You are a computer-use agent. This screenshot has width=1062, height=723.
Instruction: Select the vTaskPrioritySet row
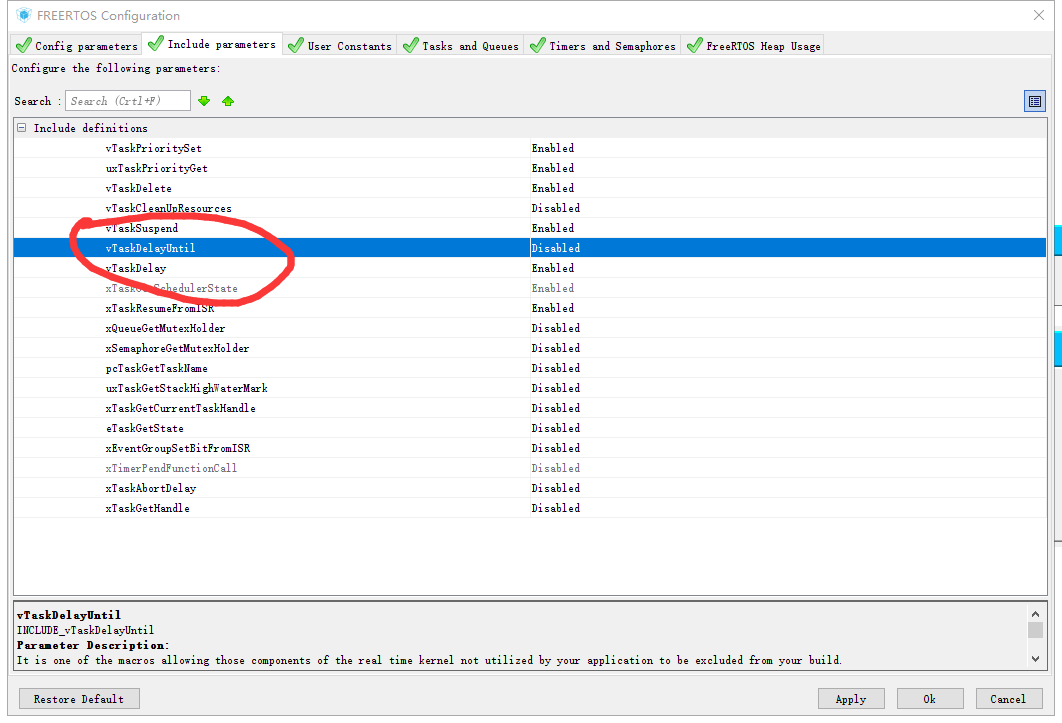530,148
